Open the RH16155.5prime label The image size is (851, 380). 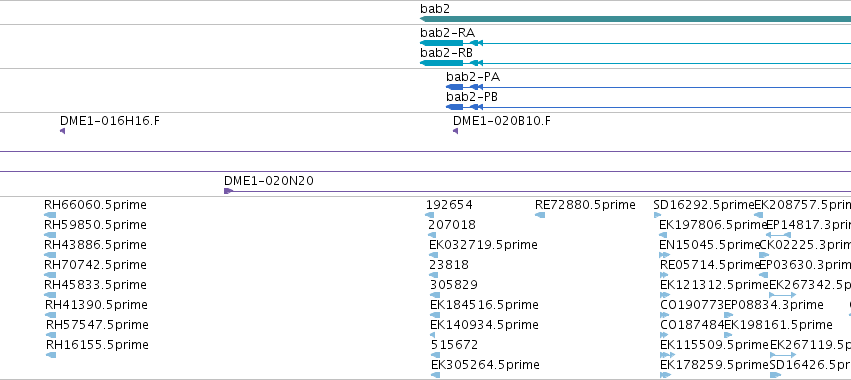pyautogui.click(x=97, y=345)
